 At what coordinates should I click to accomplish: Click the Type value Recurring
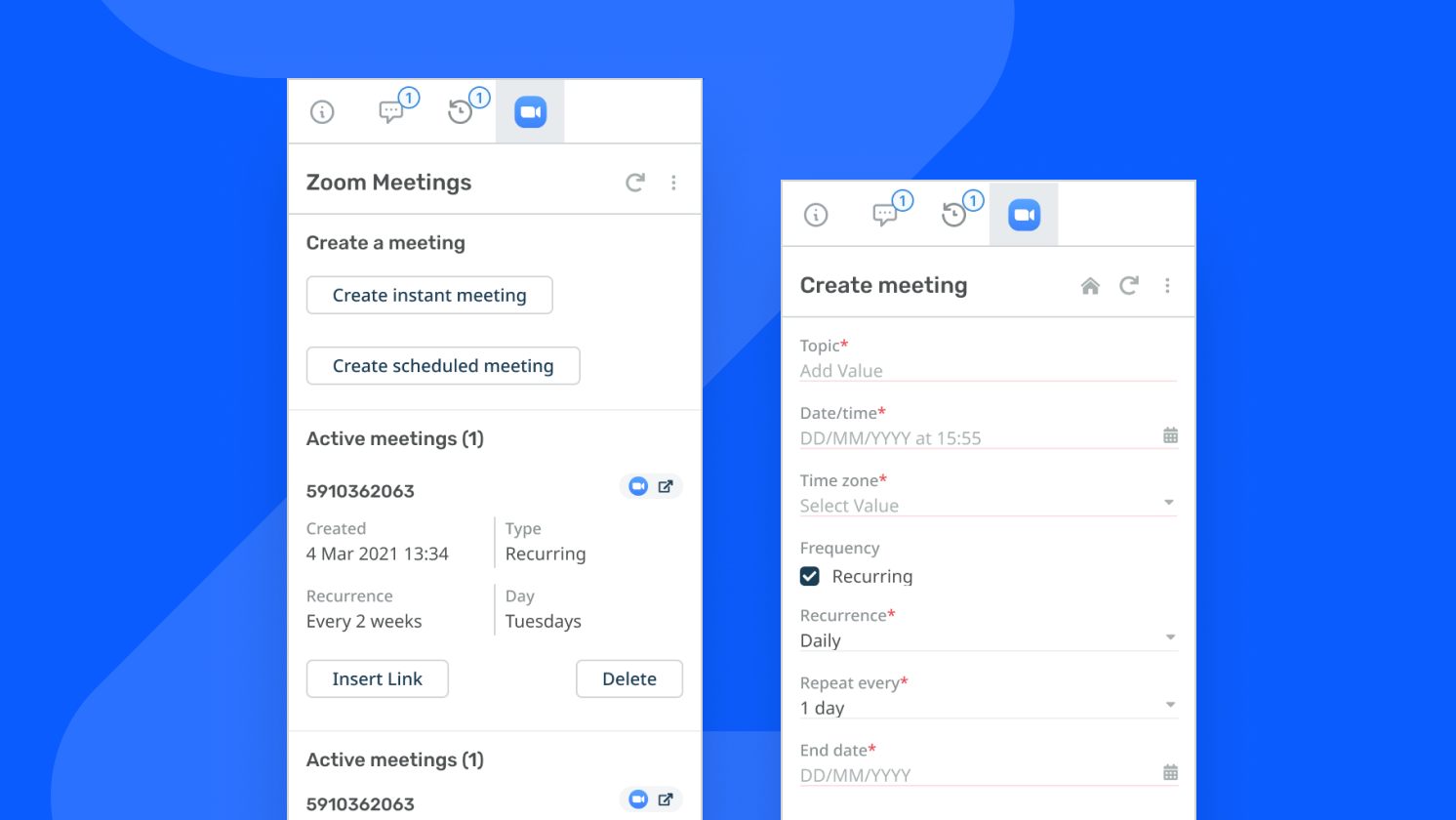pyautogui.click(x=546, y=553)
